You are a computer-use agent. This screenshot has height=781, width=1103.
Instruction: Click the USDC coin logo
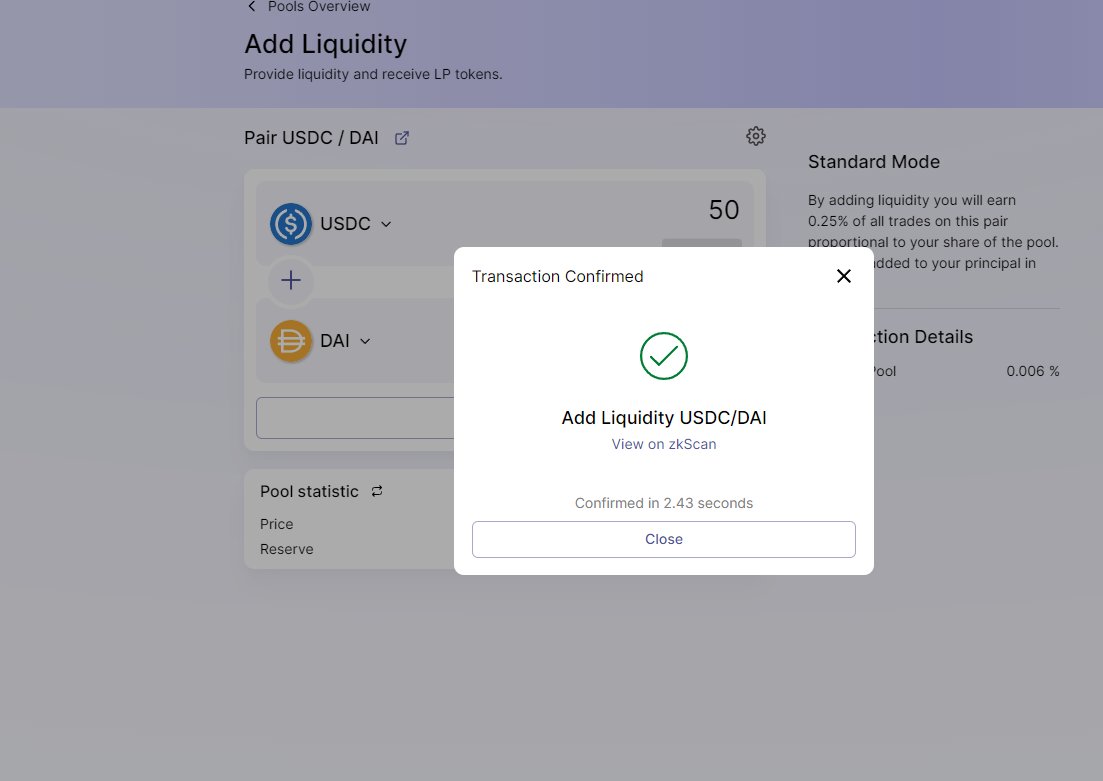click(291, 224)
